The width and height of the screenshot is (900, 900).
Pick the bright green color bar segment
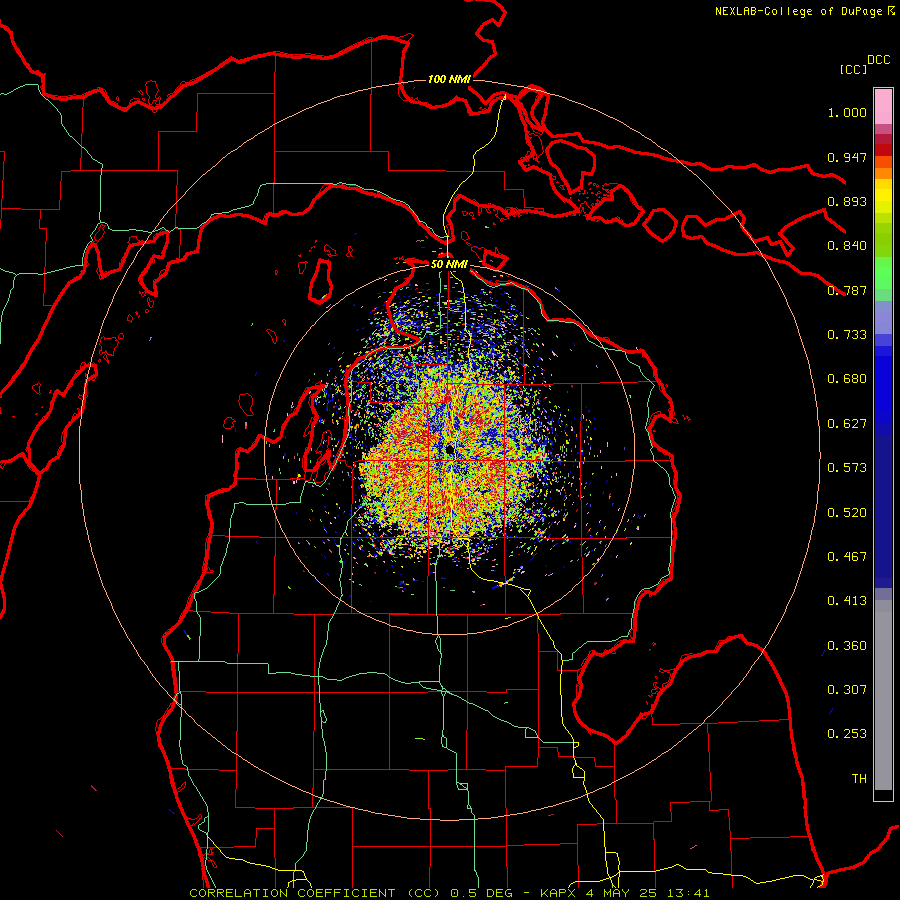(883, 273)
